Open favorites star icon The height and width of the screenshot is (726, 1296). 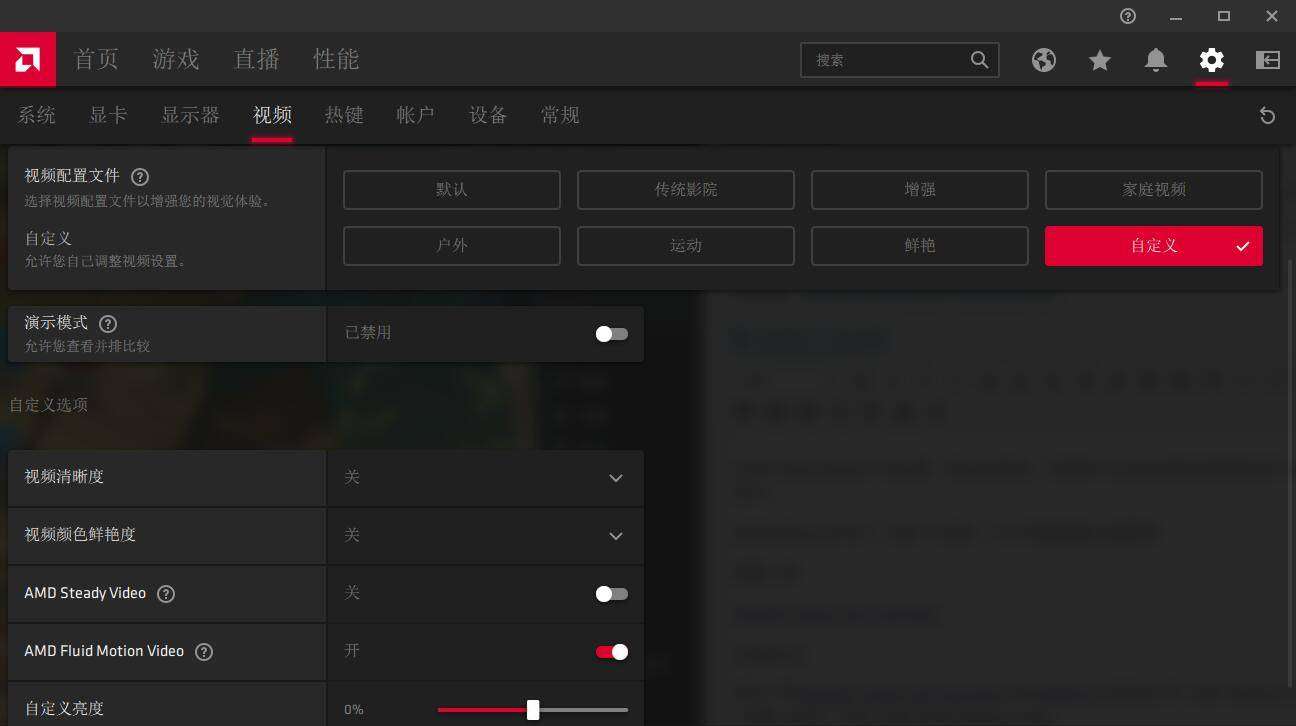1100,60
